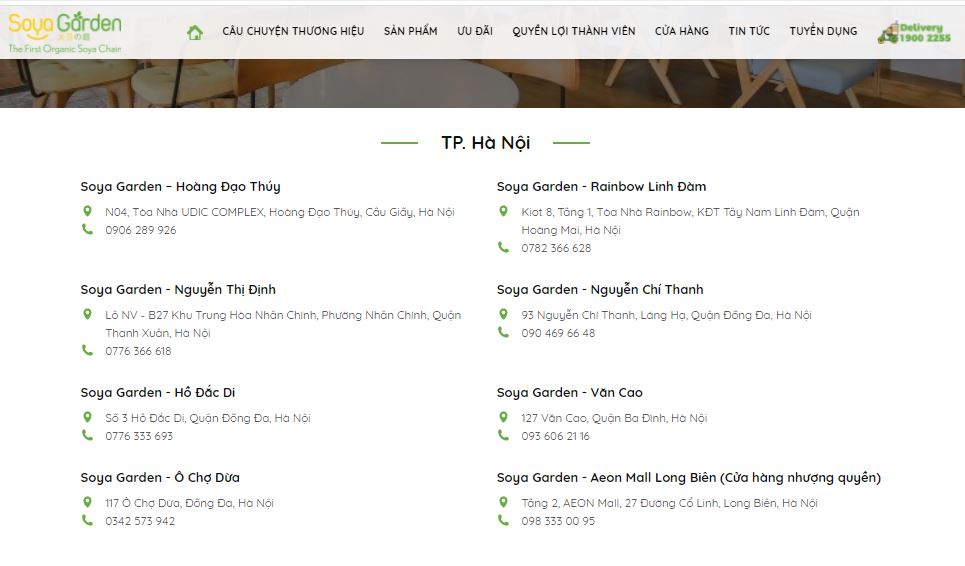Viewport: 965px width, 566px height.
Task: Open Quyền Lợi Thành Viên menu
Action: point(574,31)
